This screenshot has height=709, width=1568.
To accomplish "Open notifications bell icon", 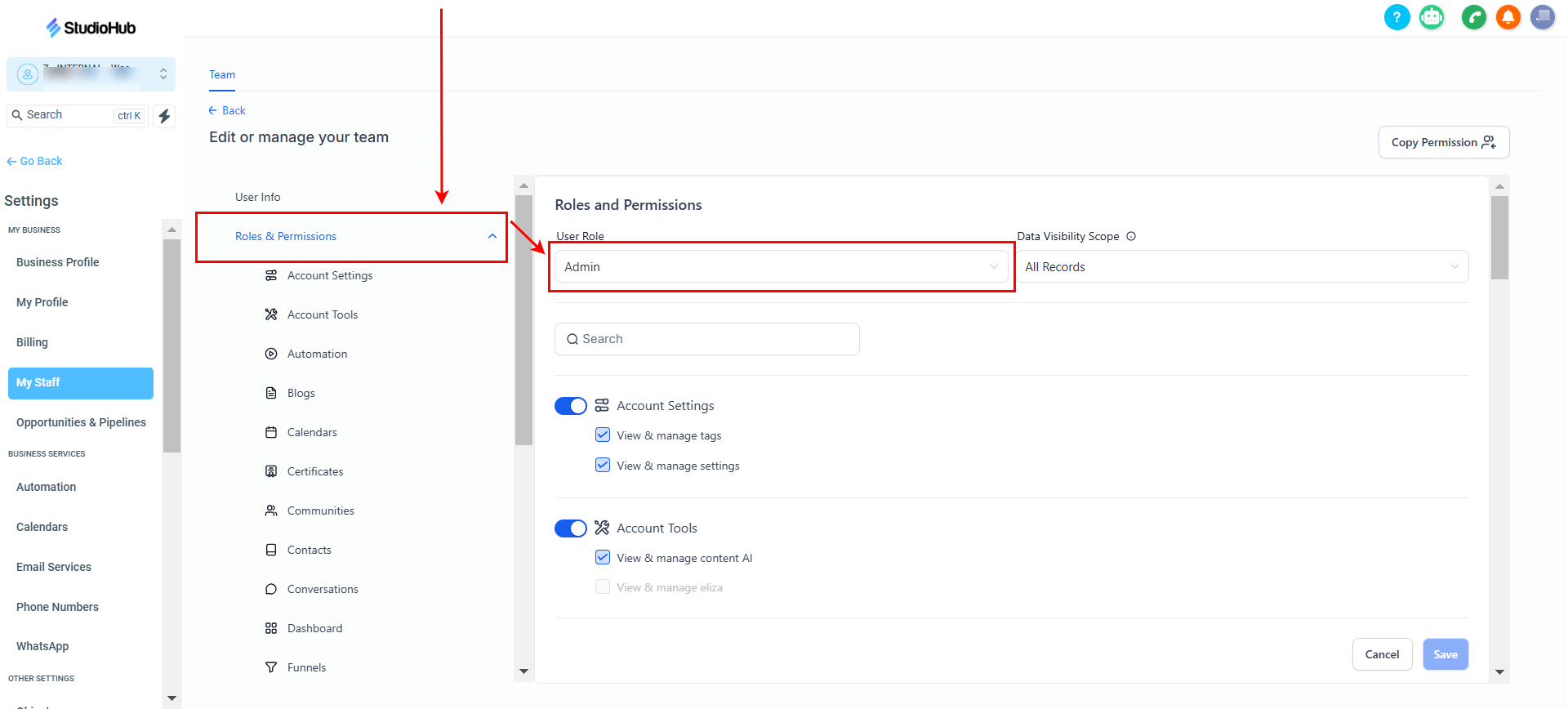I will point(1508,17).
